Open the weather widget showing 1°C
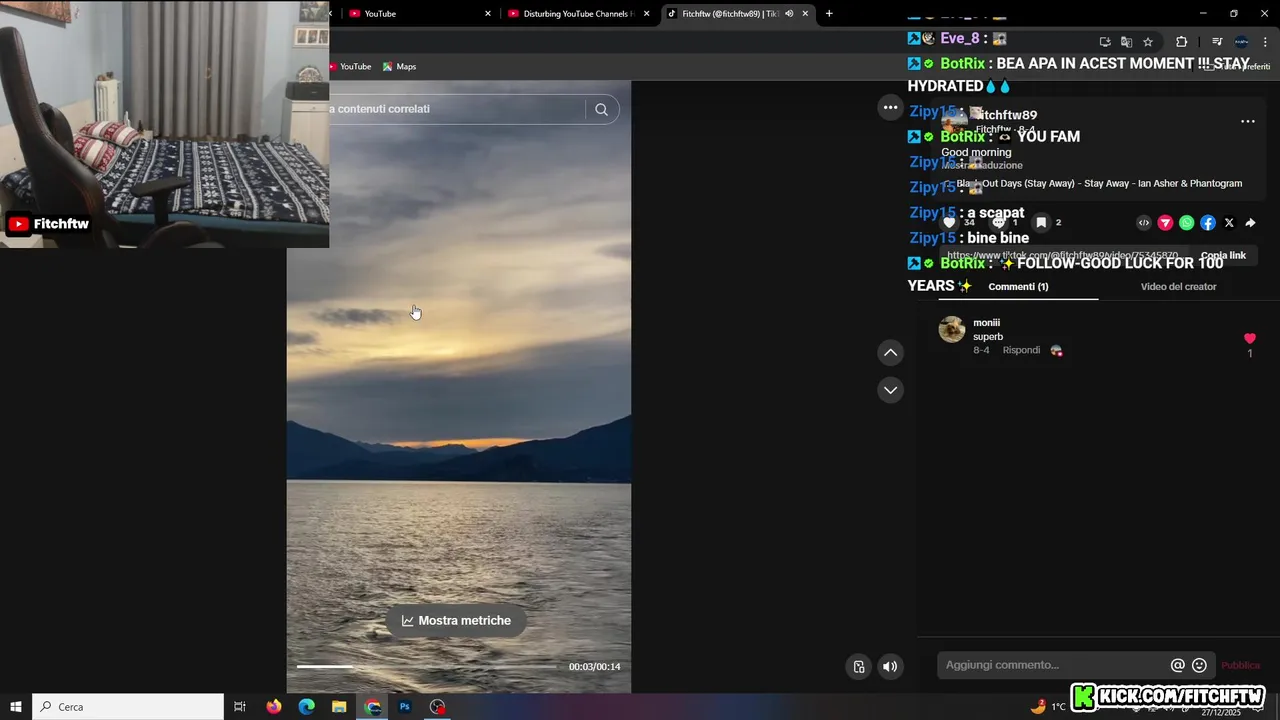 [1048, 707]
